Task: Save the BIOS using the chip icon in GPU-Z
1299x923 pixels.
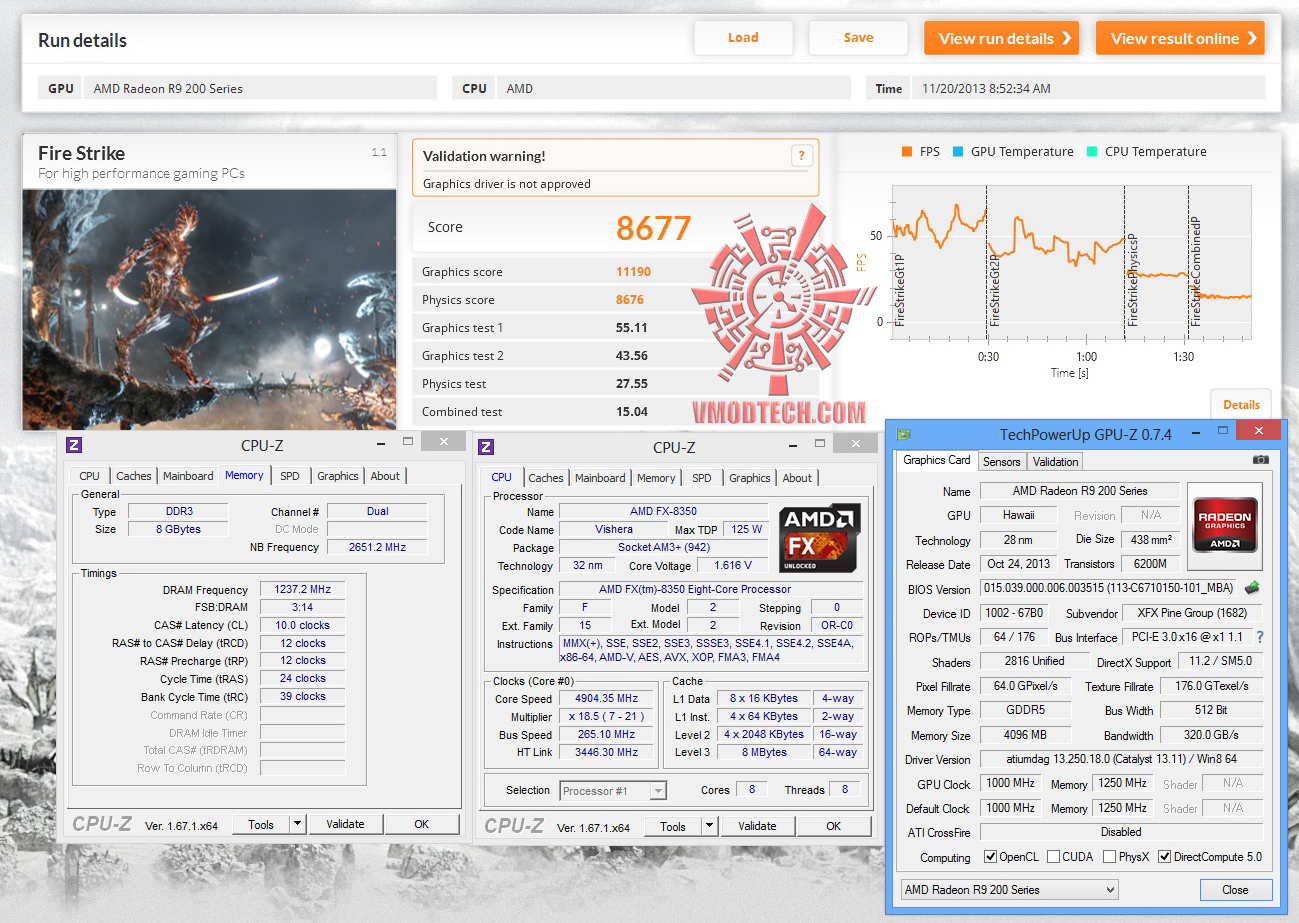Action: pyautogui.click(x=1251, y=588)
